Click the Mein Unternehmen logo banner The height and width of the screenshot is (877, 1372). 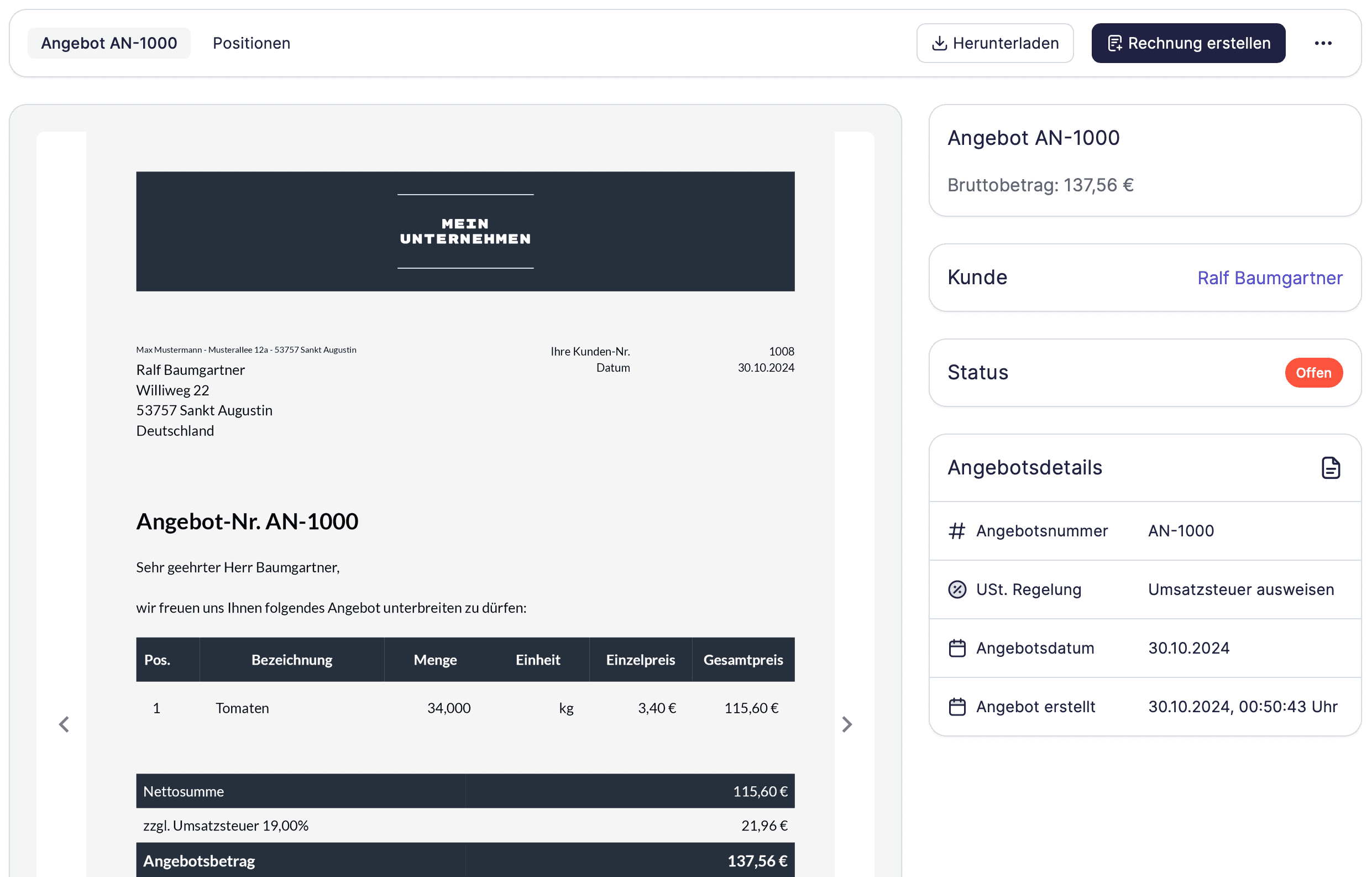pyautogui.click(x=465, y=231)
